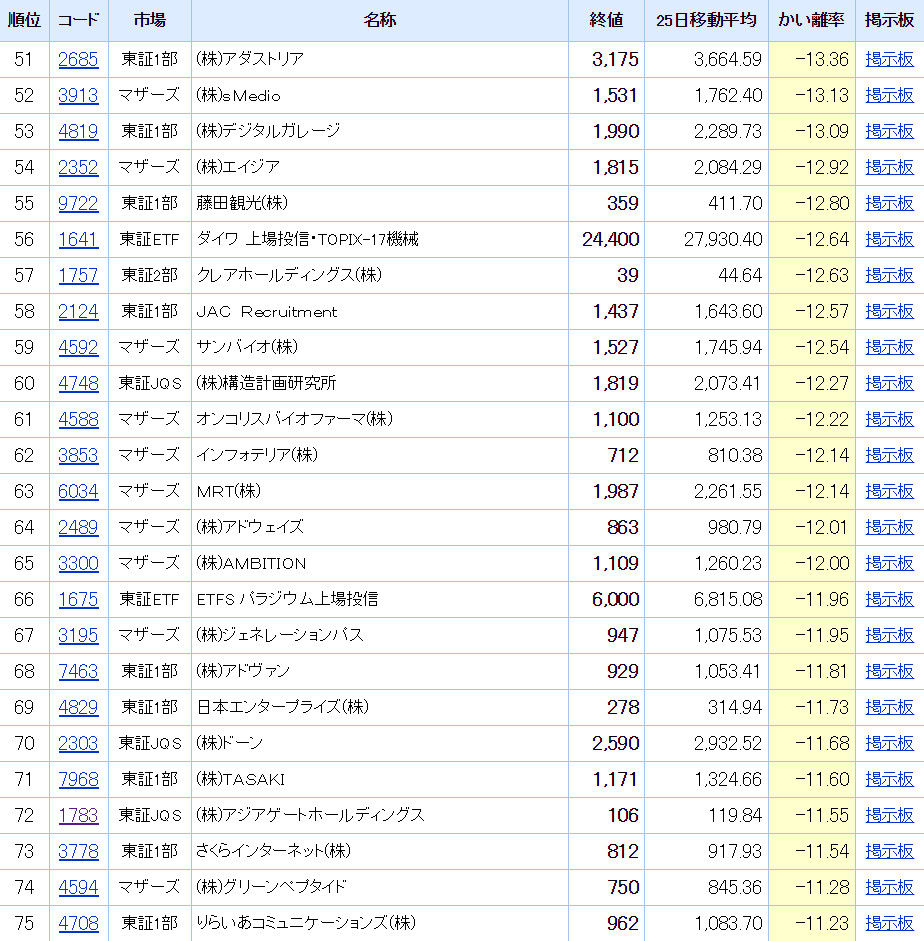Select closing price 24,400

[x=611, y=239]
